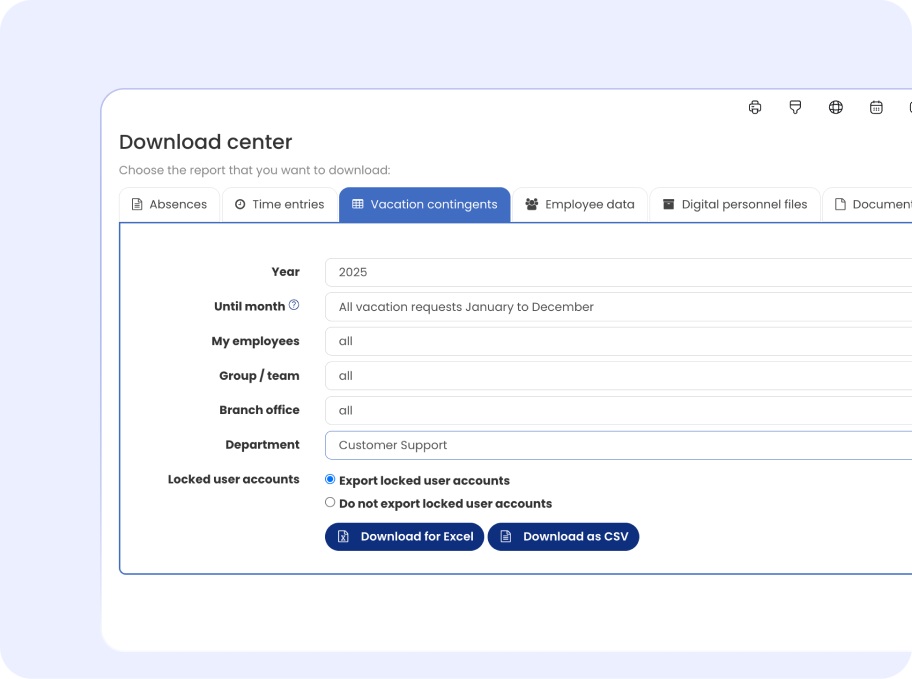912x679 pixels.
Task: Choose Do not export locked user accounts
Action: (330, 503)
